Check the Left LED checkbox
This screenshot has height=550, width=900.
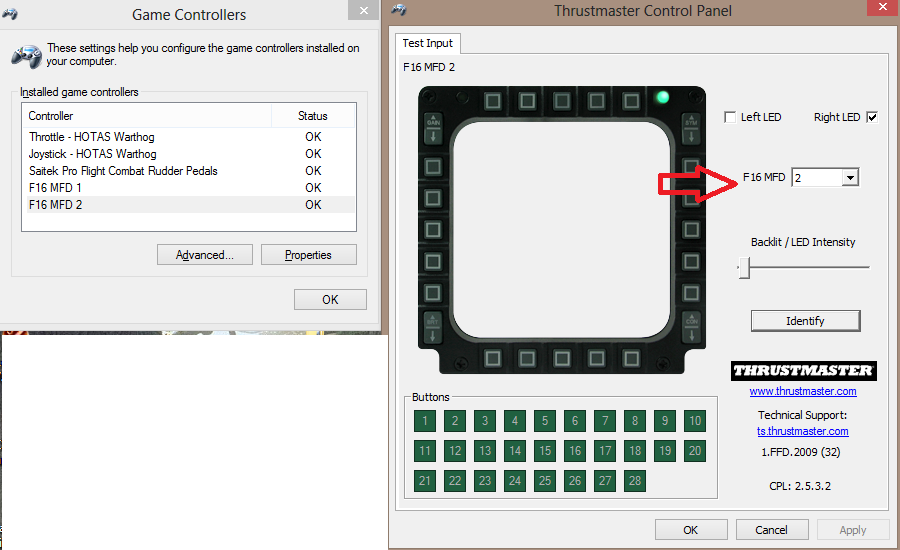point(730,117)
